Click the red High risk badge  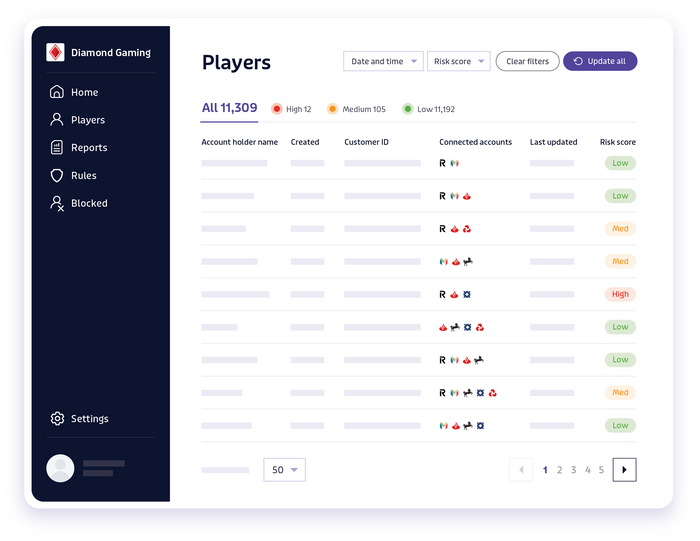click(x=620, y=295)
